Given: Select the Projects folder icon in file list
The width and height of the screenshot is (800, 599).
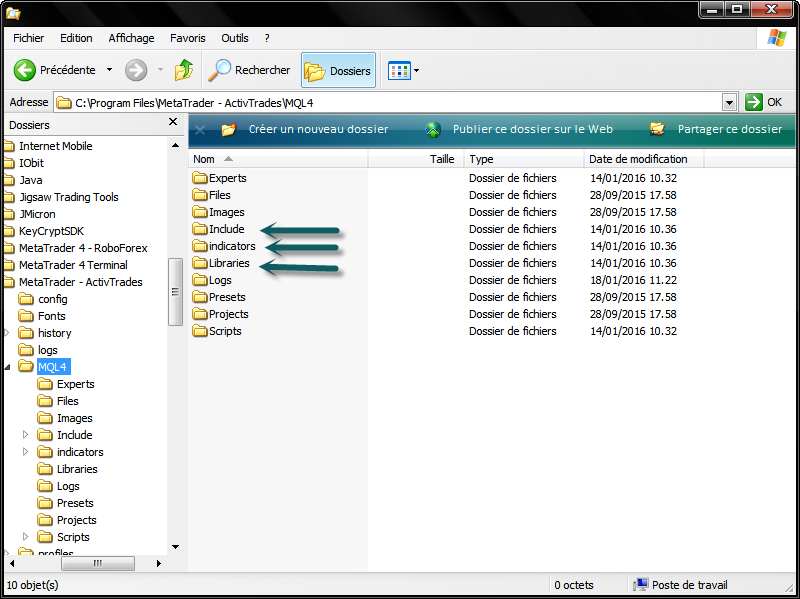Looking at the screenshot, I should (x=200, y=314).
